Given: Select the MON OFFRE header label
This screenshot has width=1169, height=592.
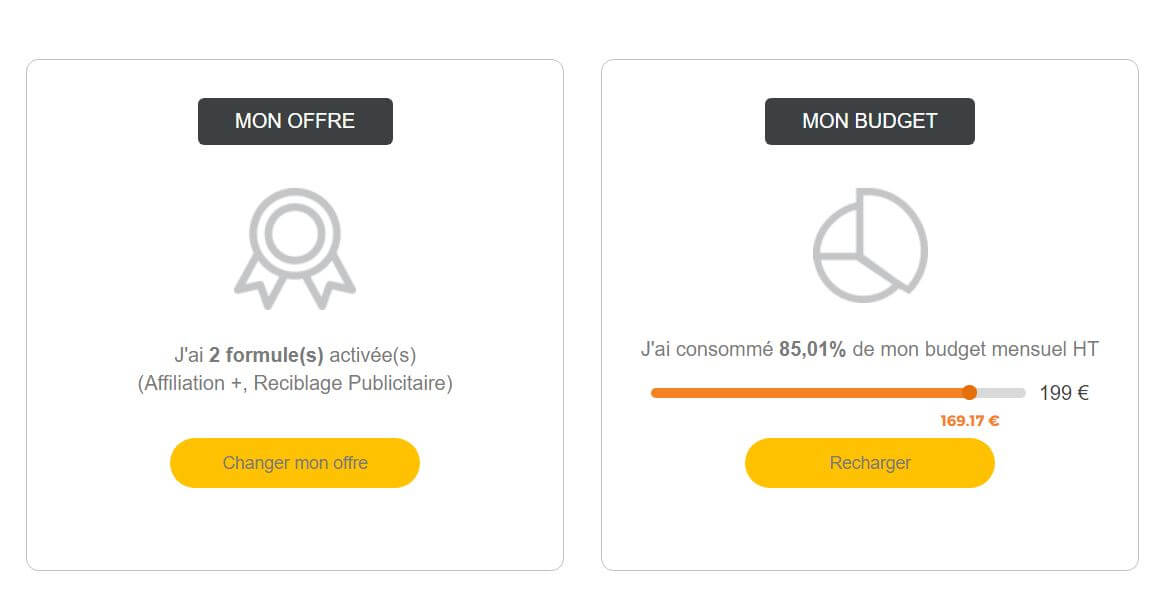Looking at the screenshot, I should pyautogui.click(x=295, y=121).
